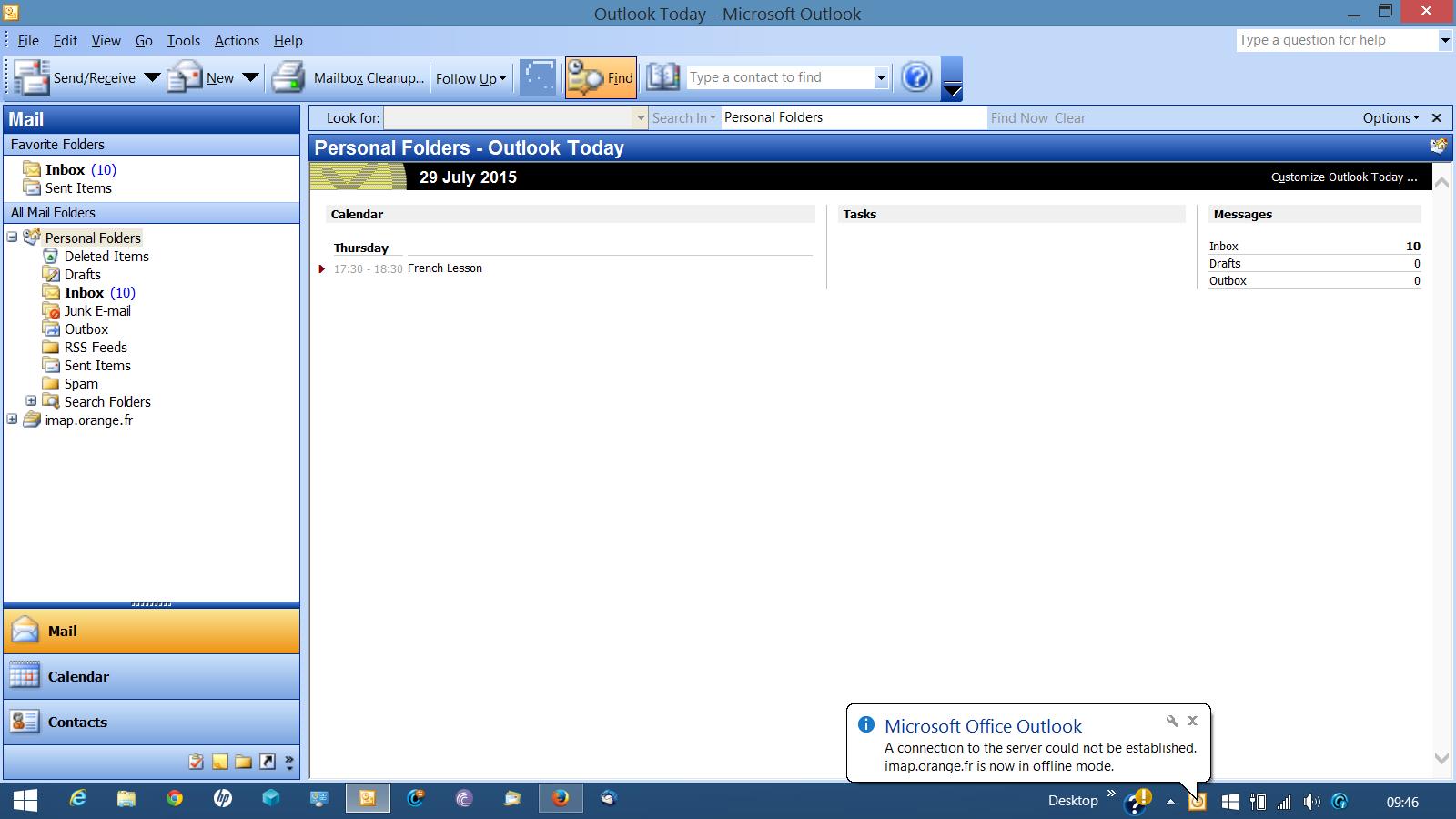Viewport: 1456px width, 819px height.
Task: Click the Shortcuts icon in the navigation pane
Action: point(268,762)
